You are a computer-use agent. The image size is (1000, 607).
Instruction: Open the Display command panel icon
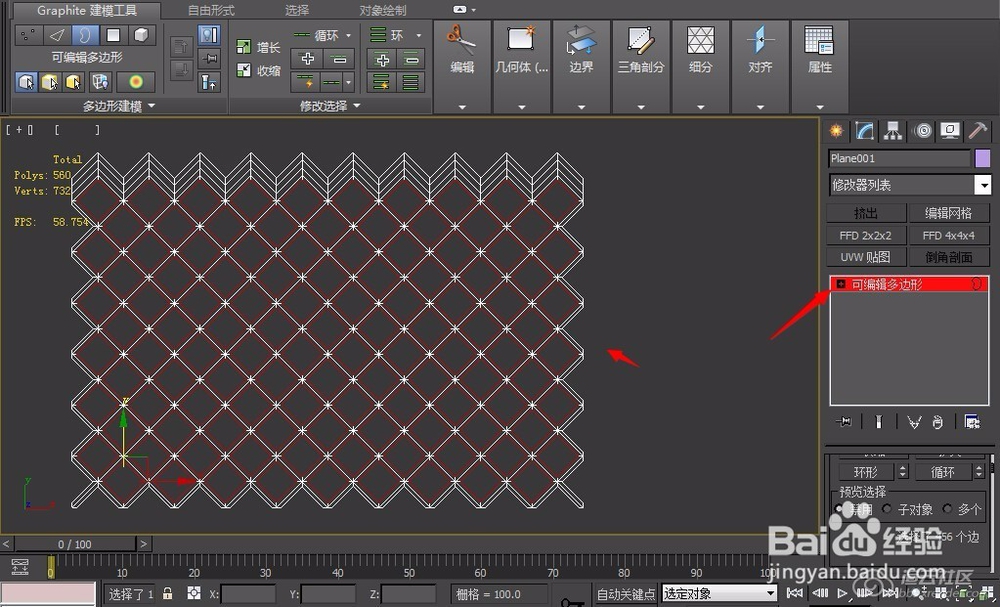(950, 131)
